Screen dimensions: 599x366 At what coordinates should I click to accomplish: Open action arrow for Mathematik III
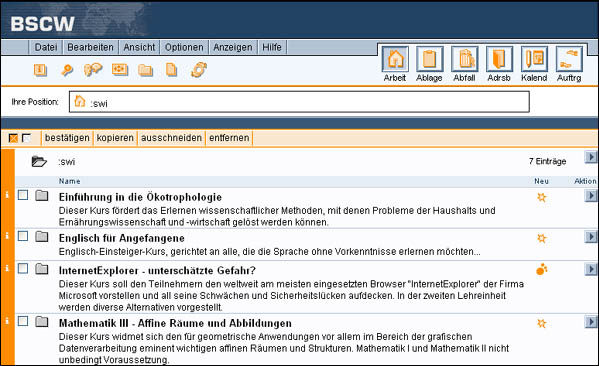[x=591, y=322]
